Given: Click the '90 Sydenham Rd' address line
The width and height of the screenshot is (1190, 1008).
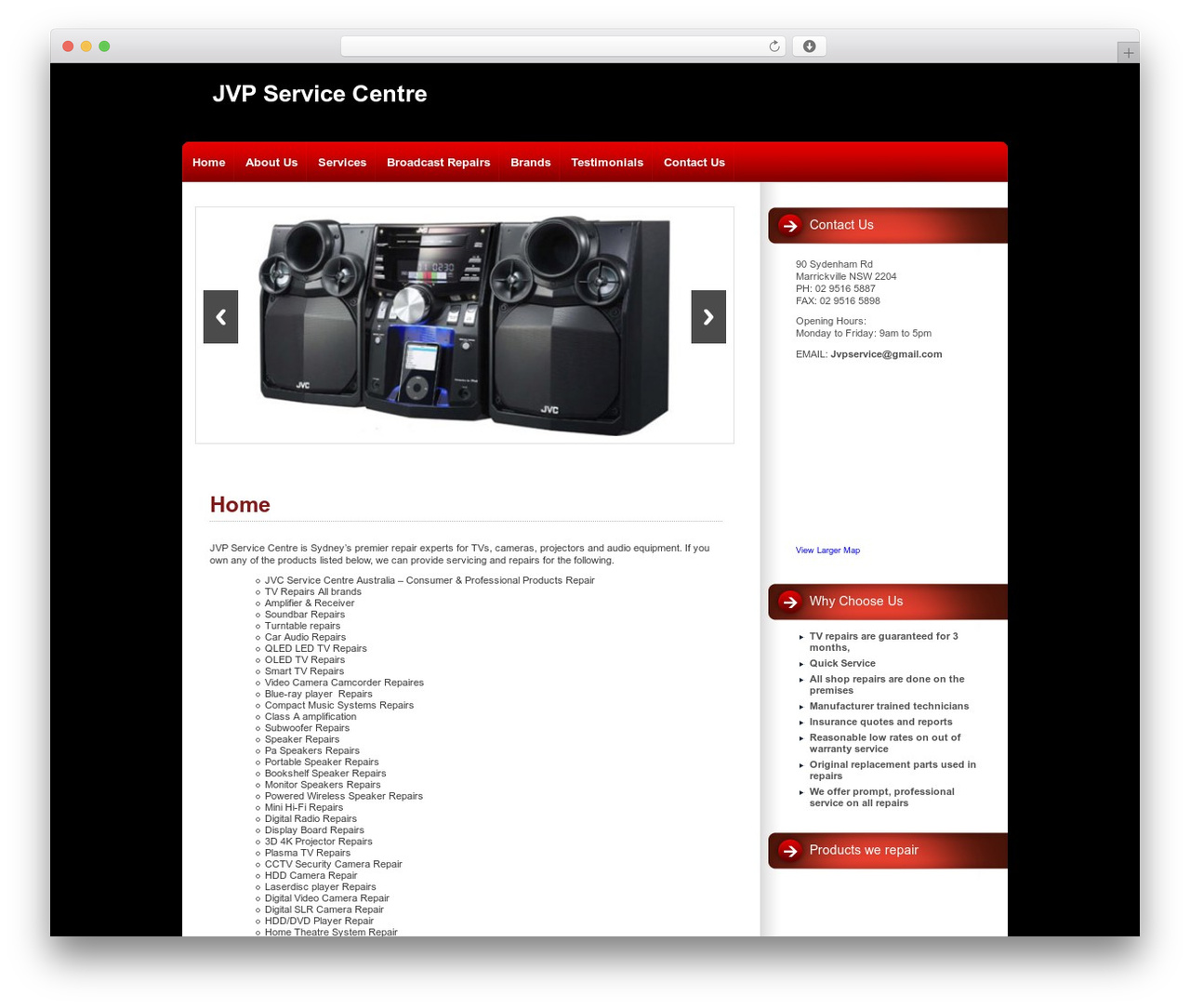Looking at the screenshot, I should point(834,264).
